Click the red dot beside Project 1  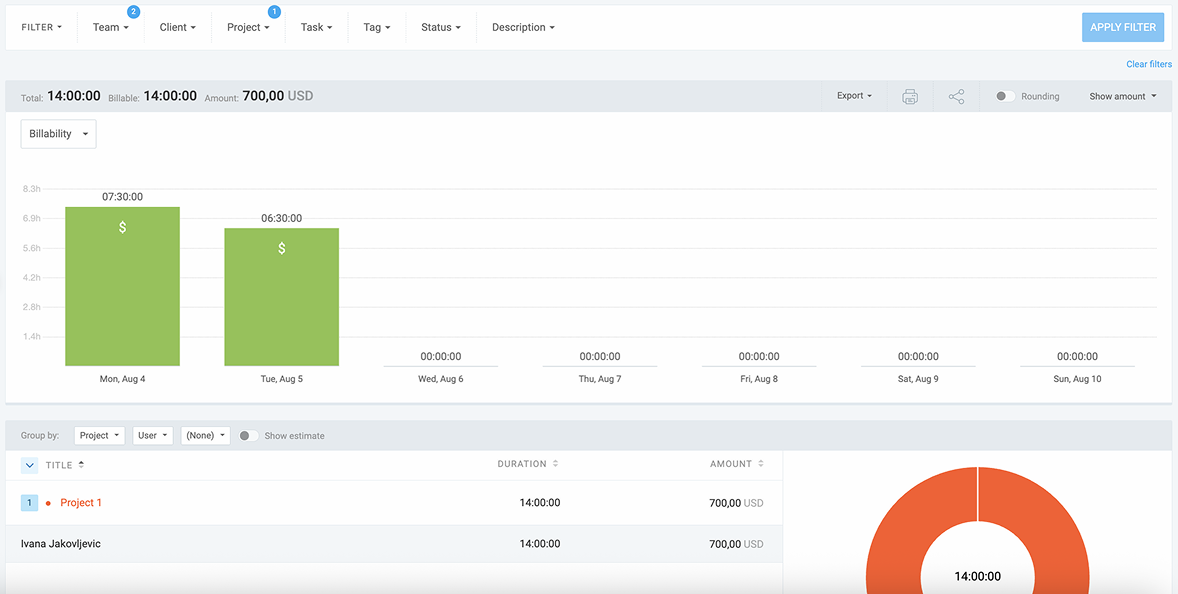pos(48,503)
